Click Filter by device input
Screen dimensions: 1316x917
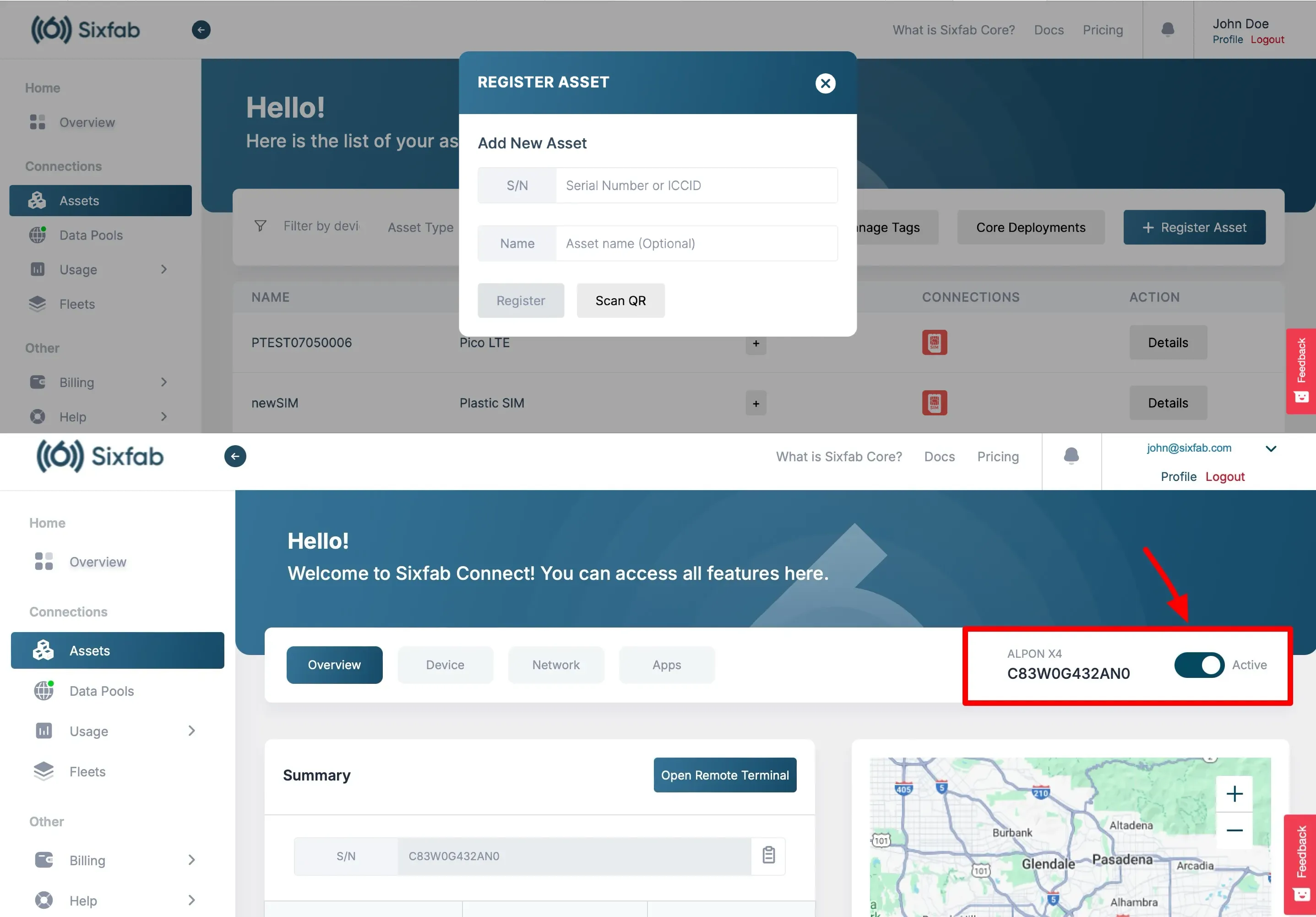321,226
